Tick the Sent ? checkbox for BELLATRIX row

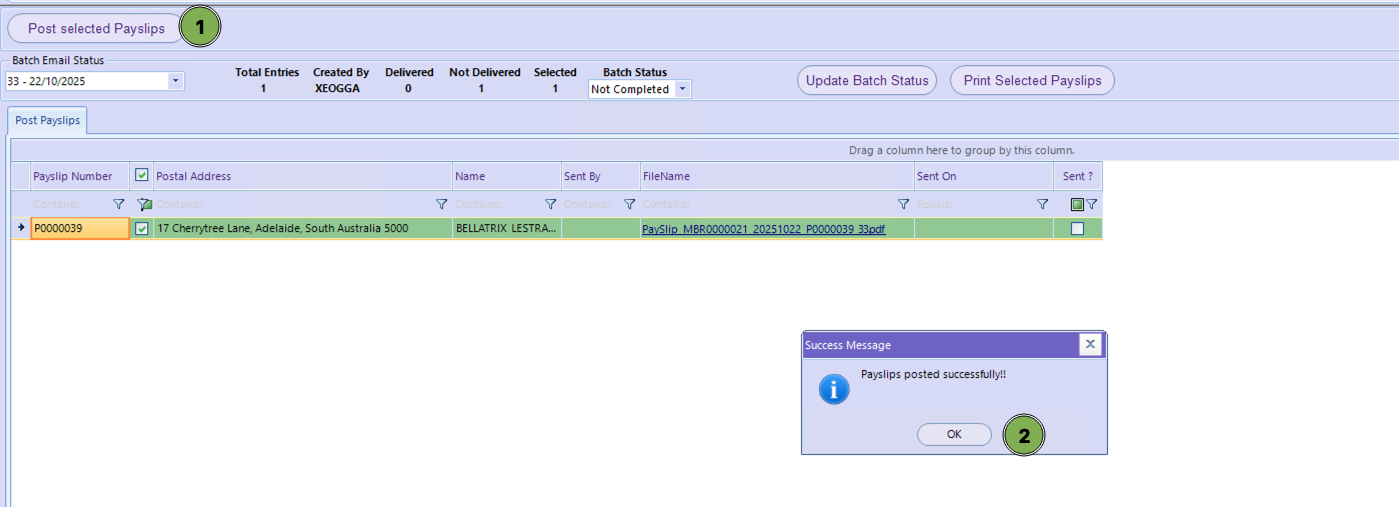click(1077, 229)
